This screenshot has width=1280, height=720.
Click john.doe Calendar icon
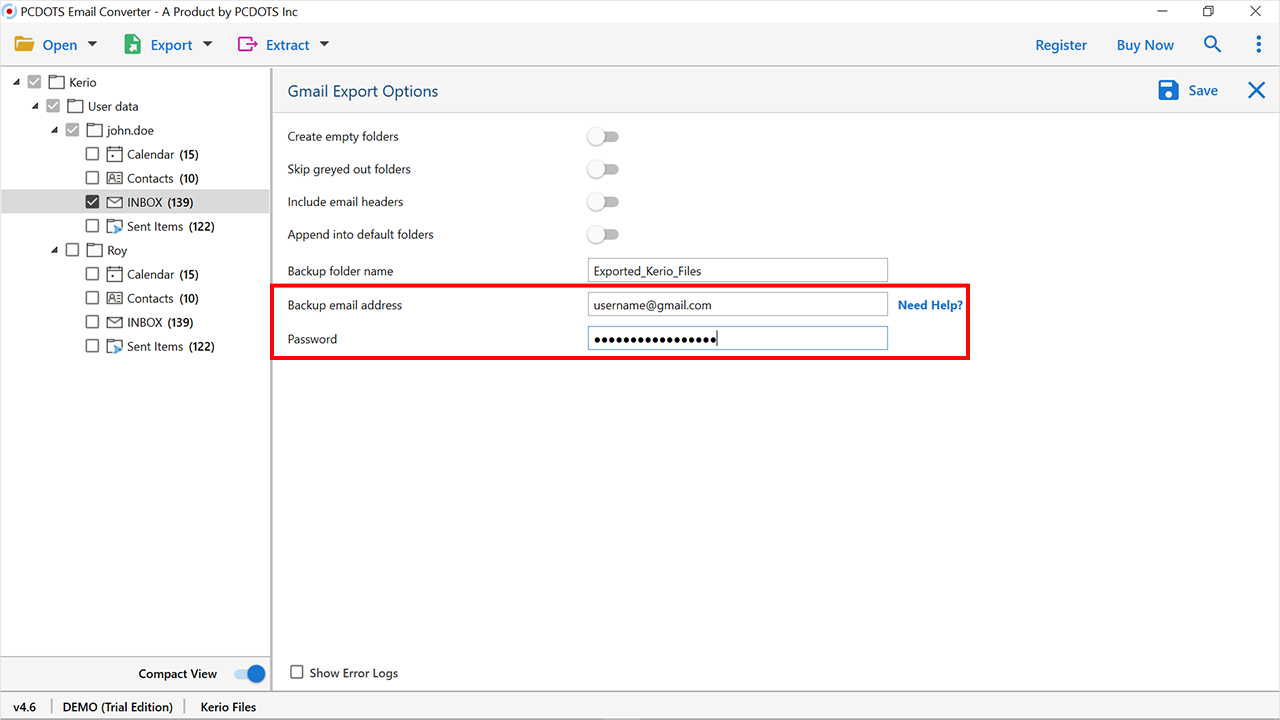pos(115,154)
